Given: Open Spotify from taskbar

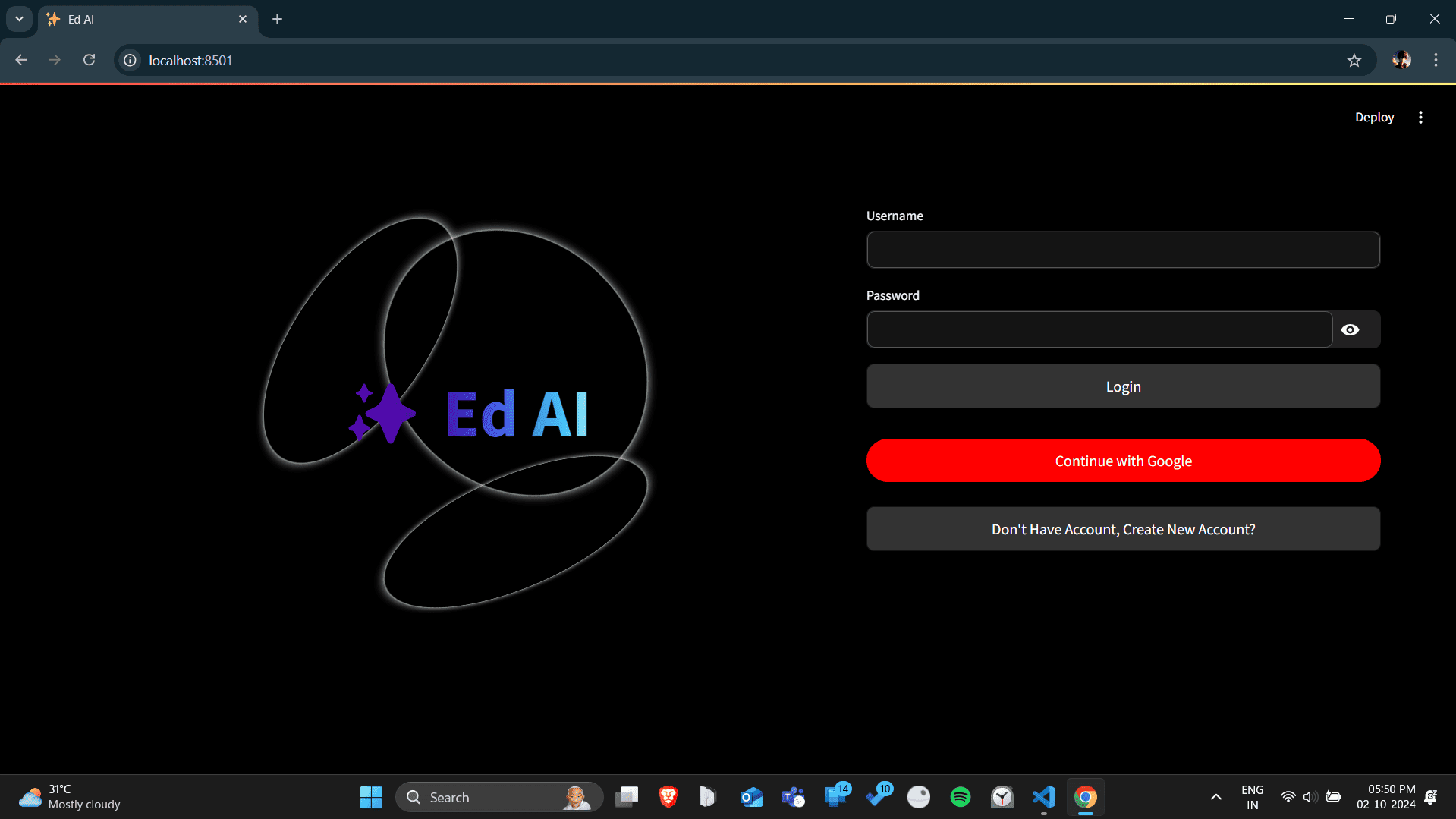Looking at the screenshot, I should [x=961, y=797].
